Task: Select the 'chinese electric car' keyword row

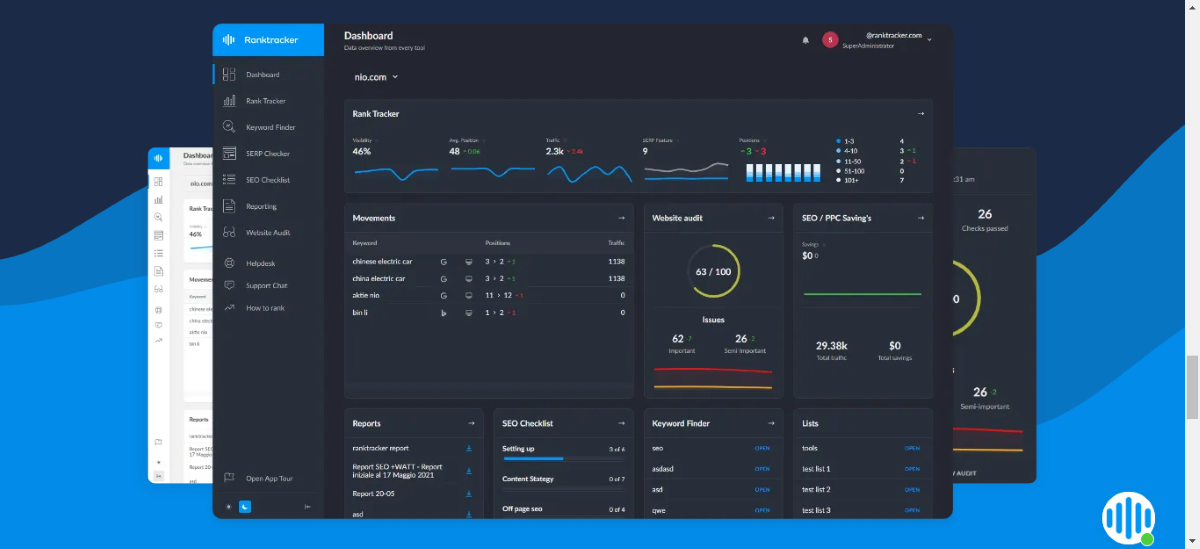Action: (x=489, y=261)
